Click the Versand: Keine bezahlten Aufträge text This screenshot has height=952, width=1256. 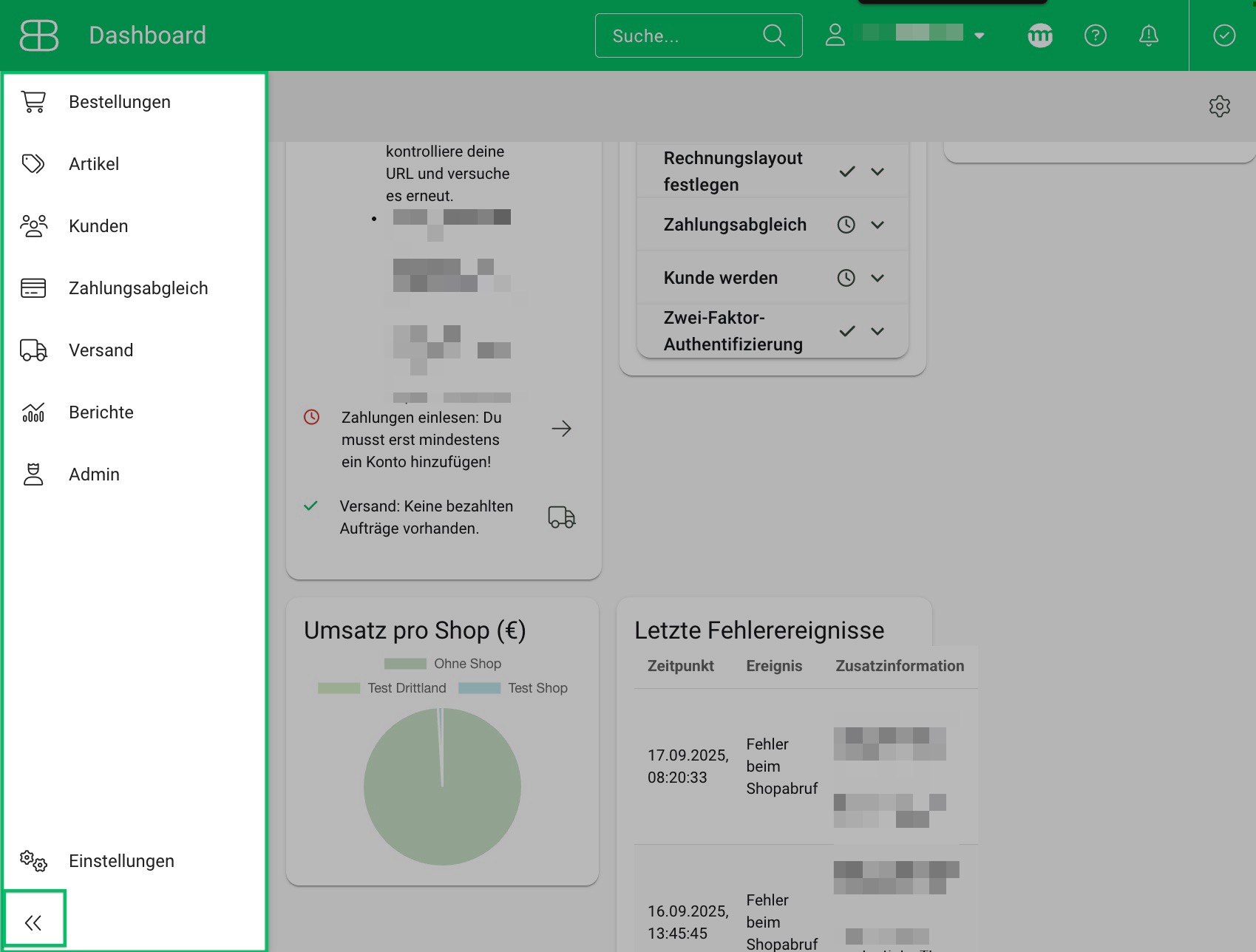(427, 517)
